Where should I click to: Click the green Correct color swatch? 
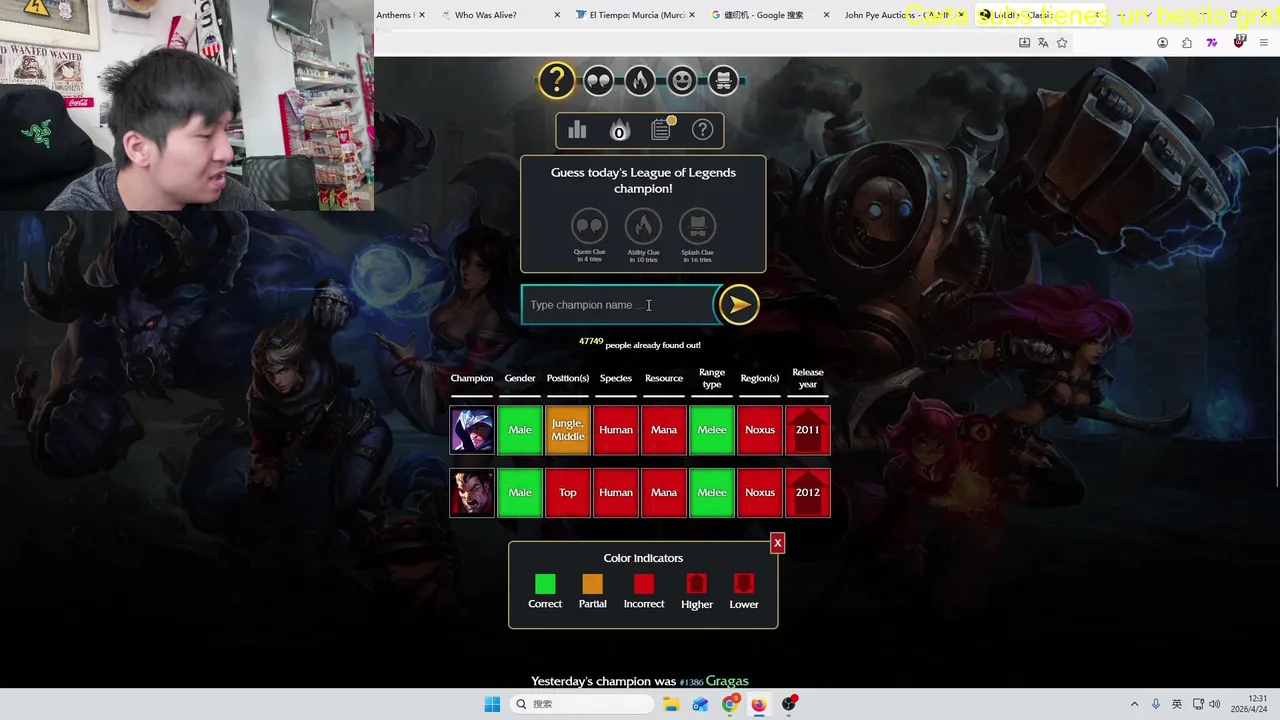(x=545, y=584)
